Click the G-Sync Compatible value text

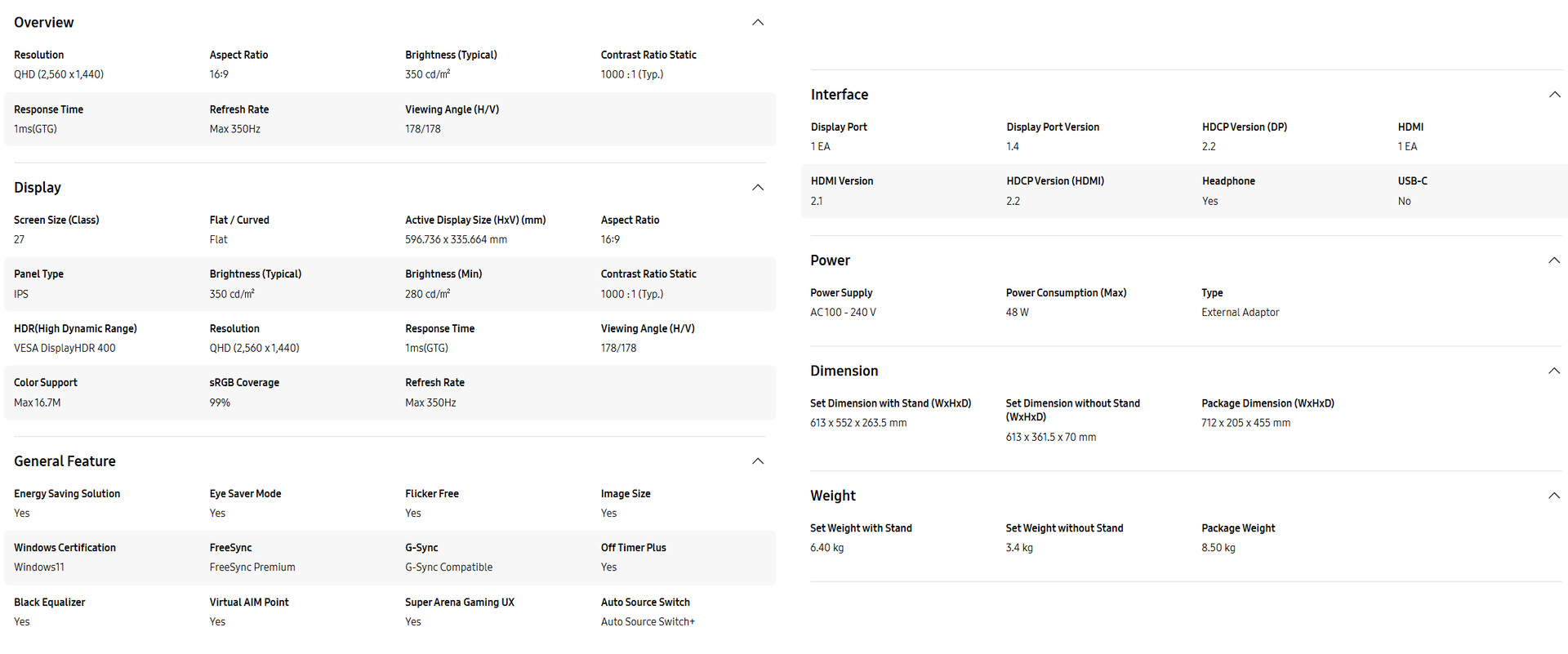[448, 567]
